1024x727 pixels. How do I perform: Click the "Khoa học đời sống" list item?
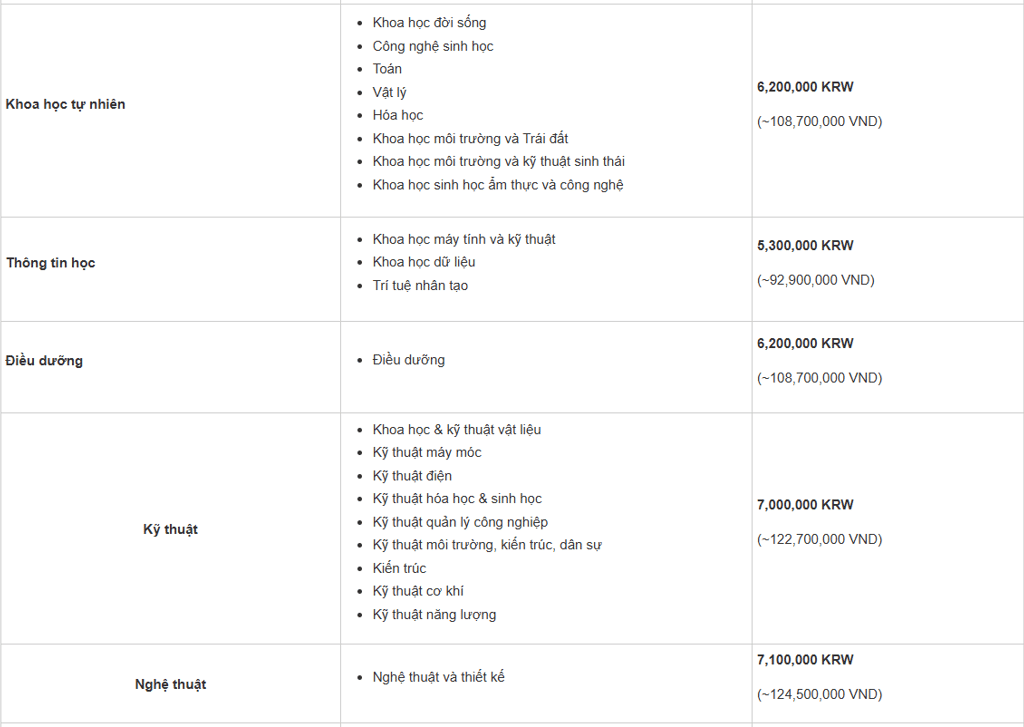pyautogui.click(x=429, y=22)
